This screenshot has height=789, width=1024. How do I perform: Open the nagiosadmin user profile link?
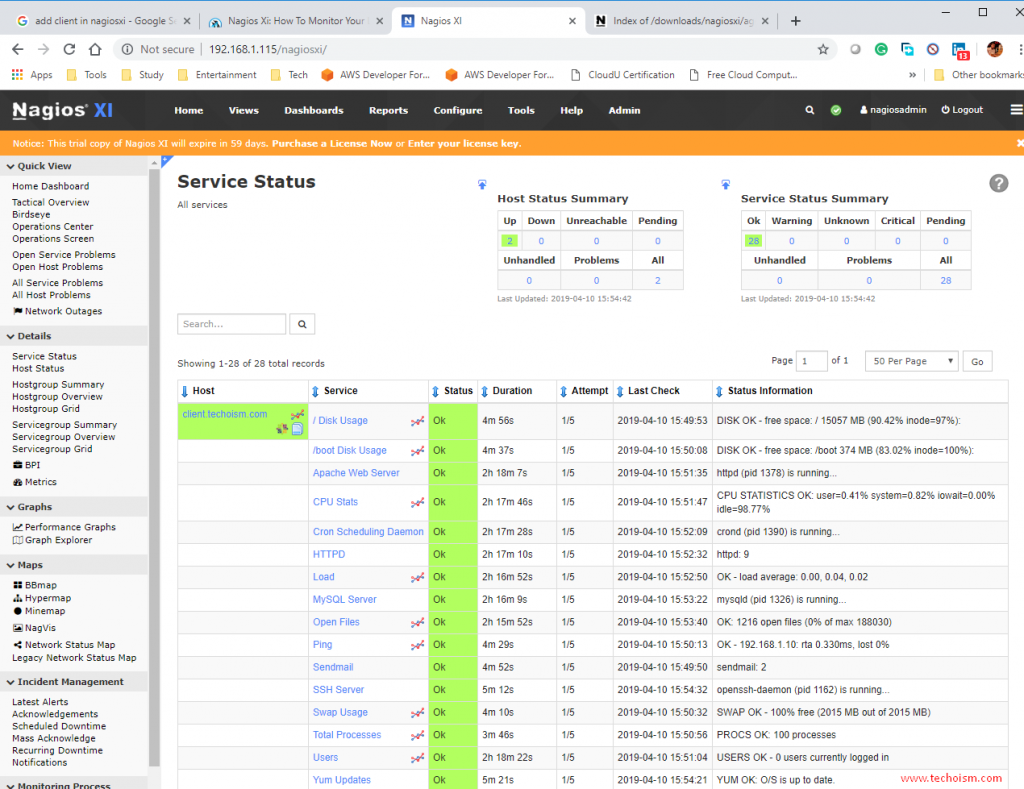(x=893, y=110)
